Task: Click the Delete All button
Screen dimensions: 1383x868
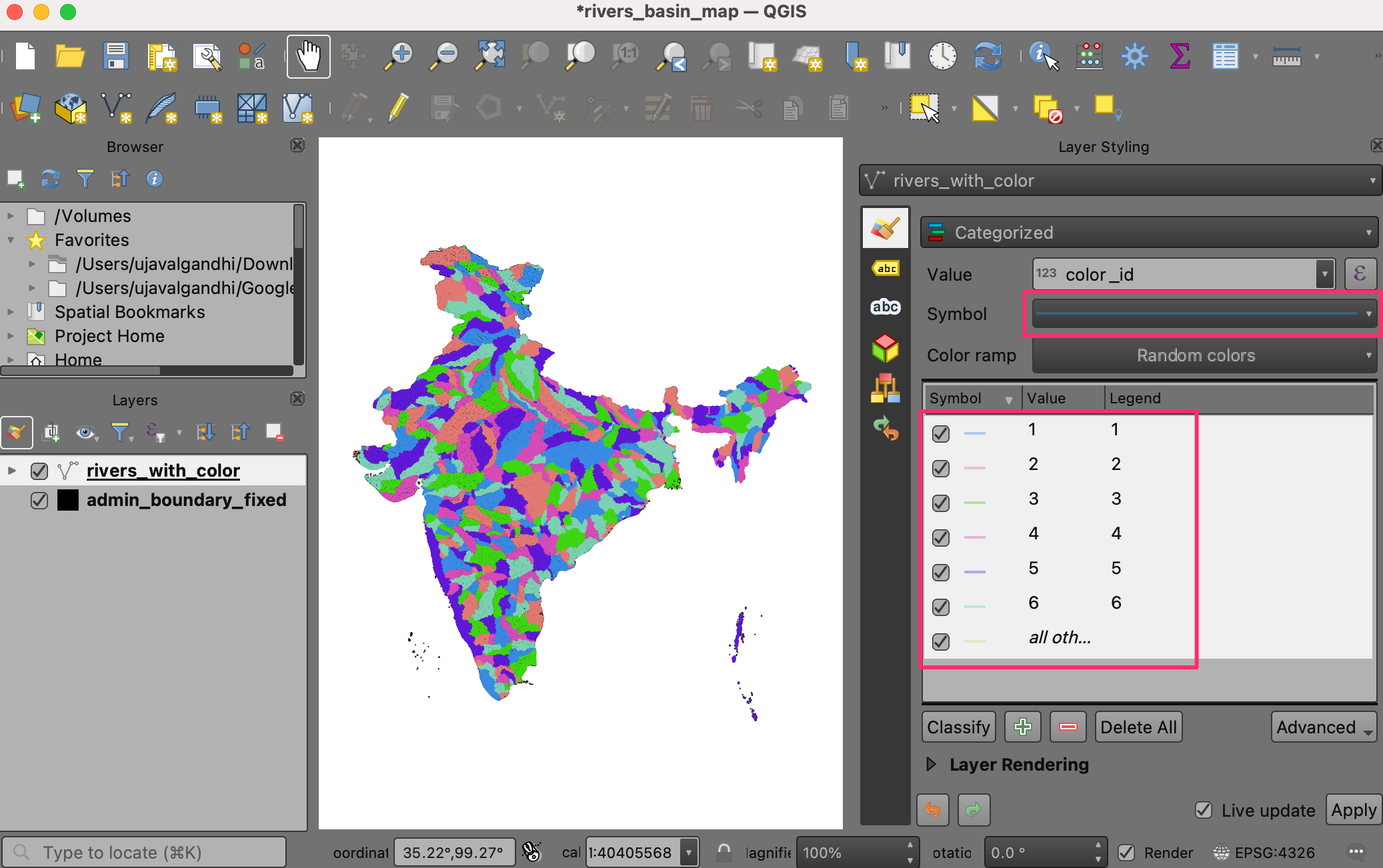Action: pos(1138,727)
